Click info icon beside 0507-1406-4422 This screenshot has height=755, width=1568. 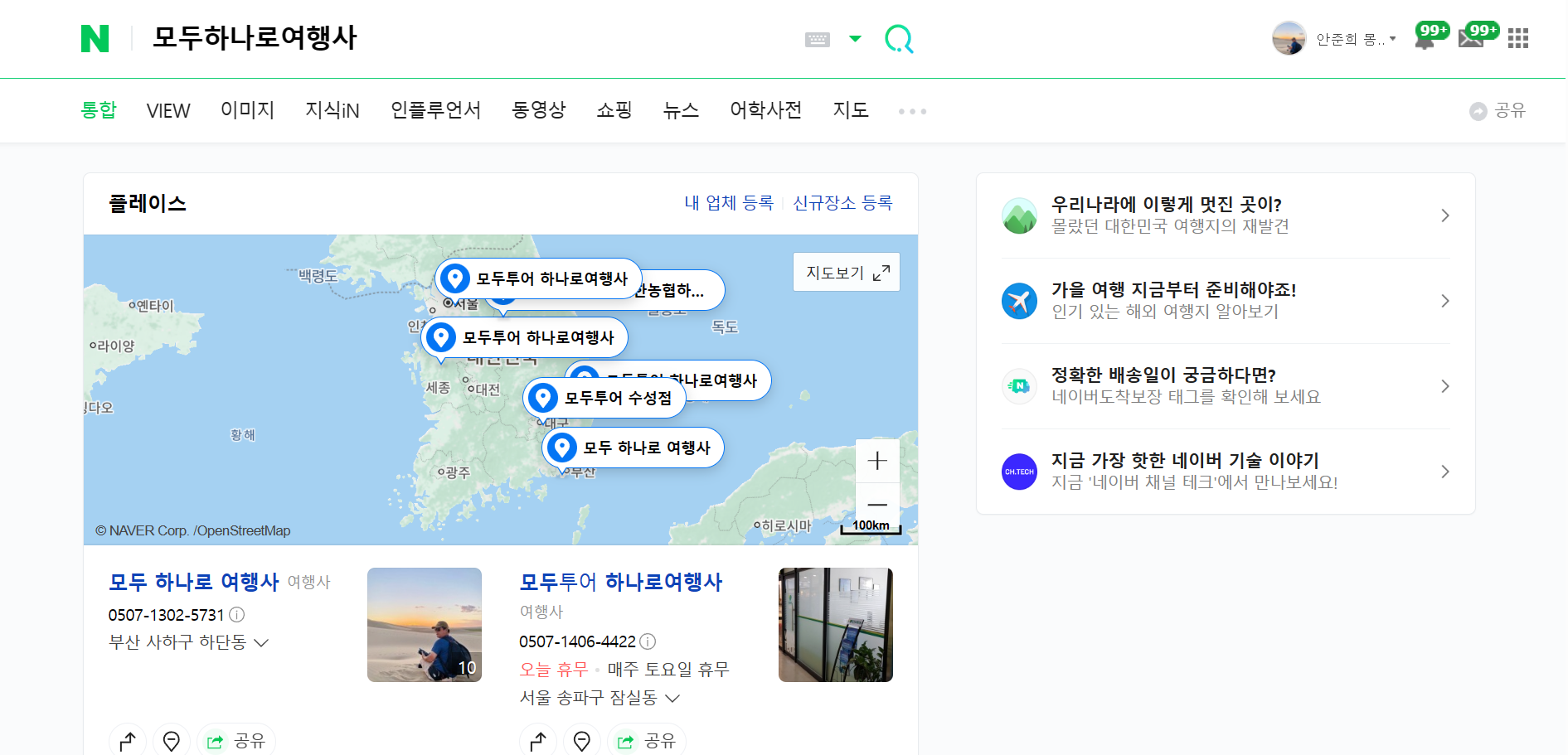pyautogui.click(x=648, y=641)
